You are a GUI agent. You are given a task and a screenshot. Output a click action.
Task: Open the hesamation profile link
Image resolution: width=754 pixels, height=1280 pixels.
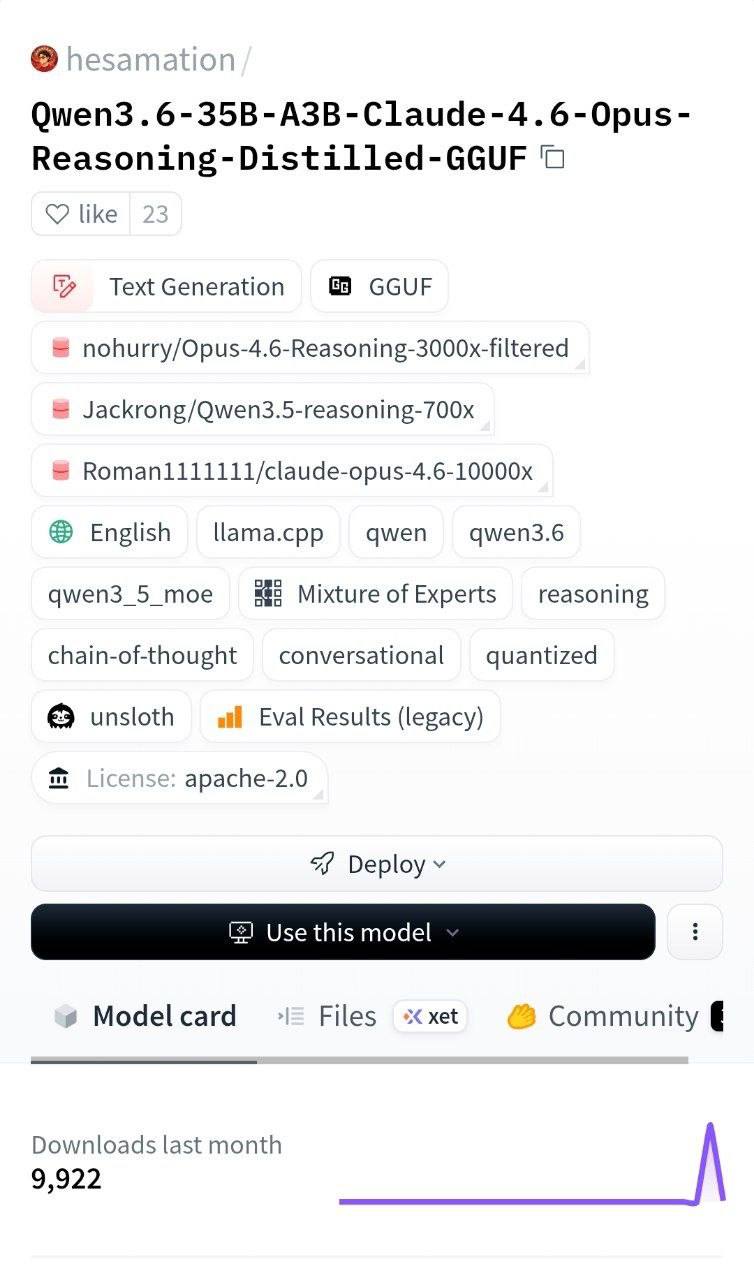[x=150, y=59]
